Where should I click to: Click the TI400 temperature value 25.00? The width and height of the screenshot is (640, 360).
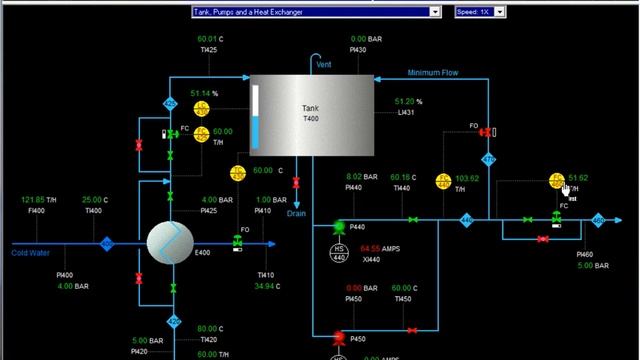[x=91, y=200]
